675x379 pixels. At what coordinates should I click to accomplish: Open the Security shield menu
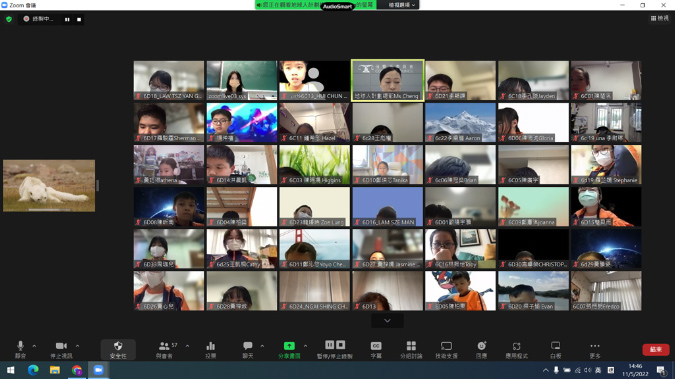(x=118, y=349)
